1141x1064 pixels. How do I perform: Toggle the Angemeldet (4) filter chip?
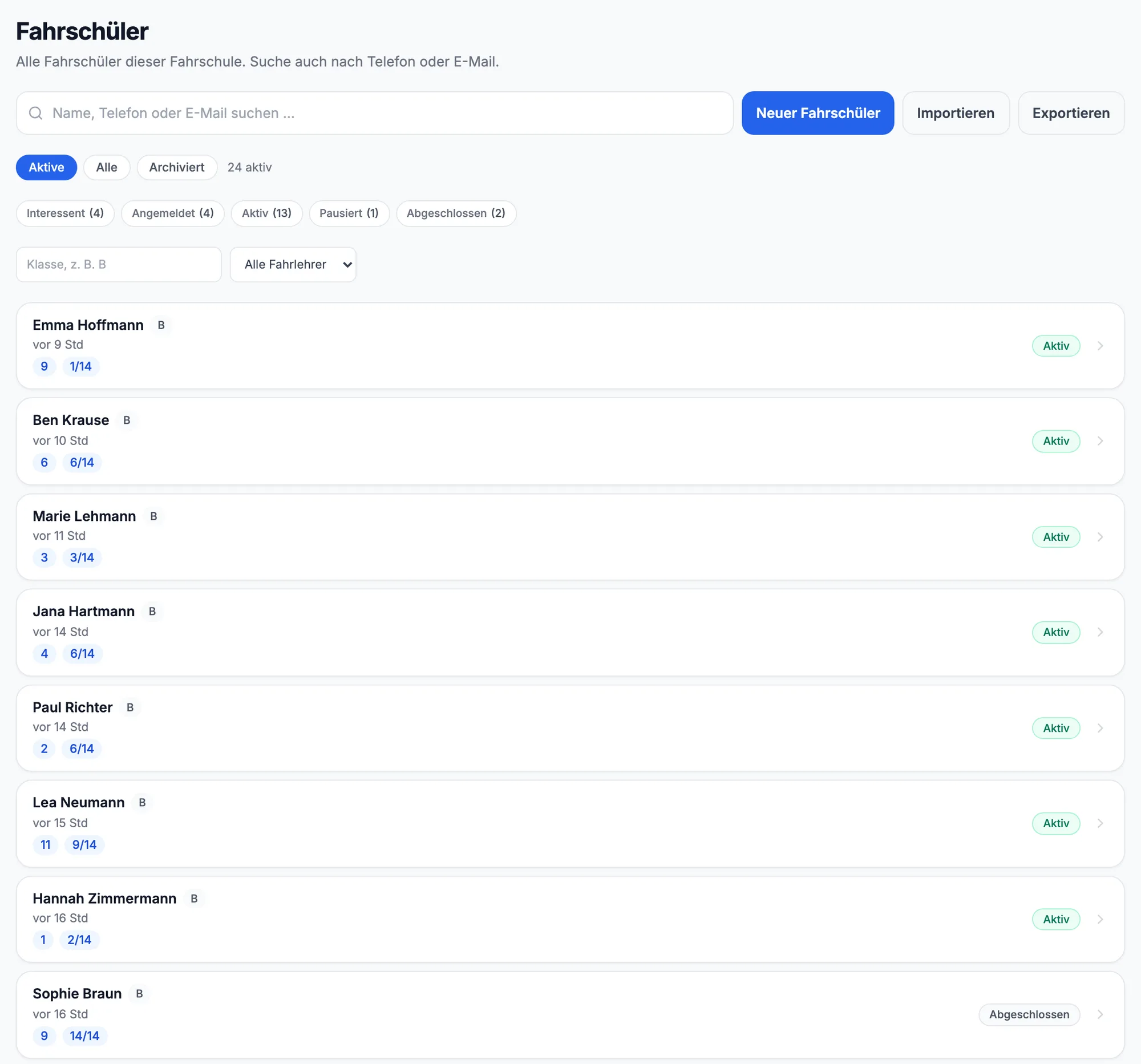pyautogui.click(x=173, y=213)
